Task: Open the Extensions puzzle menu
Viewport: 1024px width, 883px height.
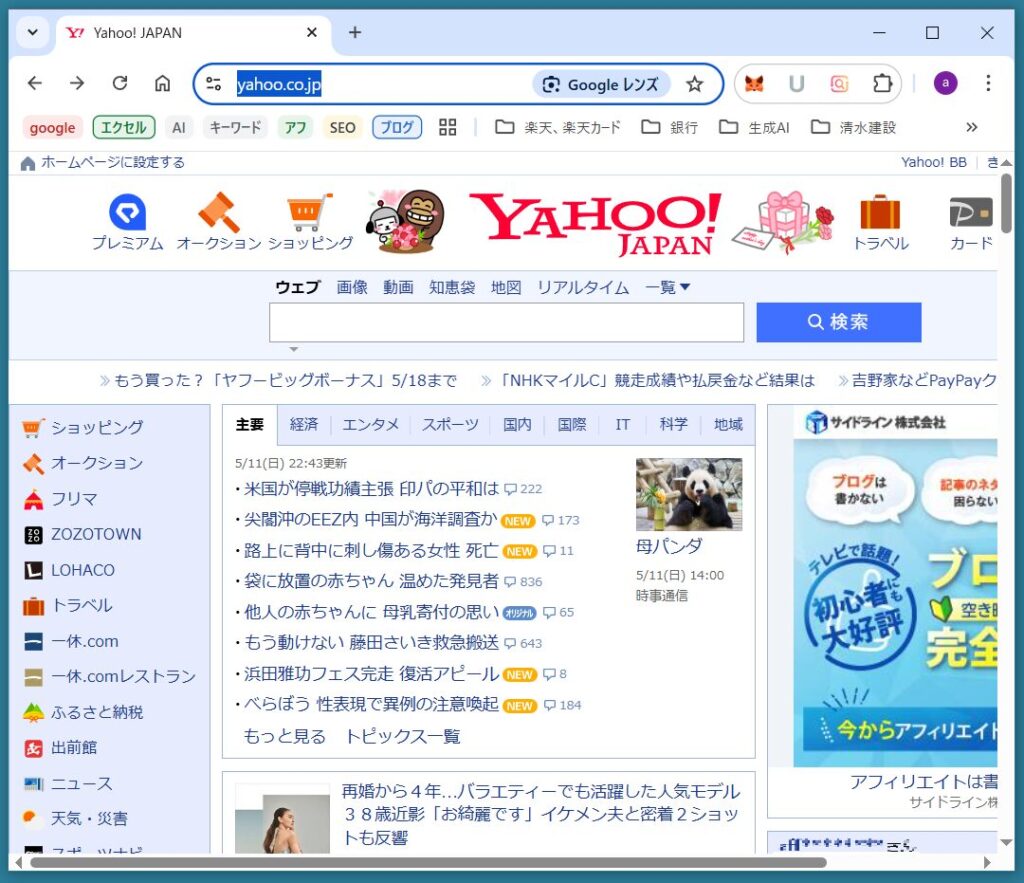Action: (882, 84)
